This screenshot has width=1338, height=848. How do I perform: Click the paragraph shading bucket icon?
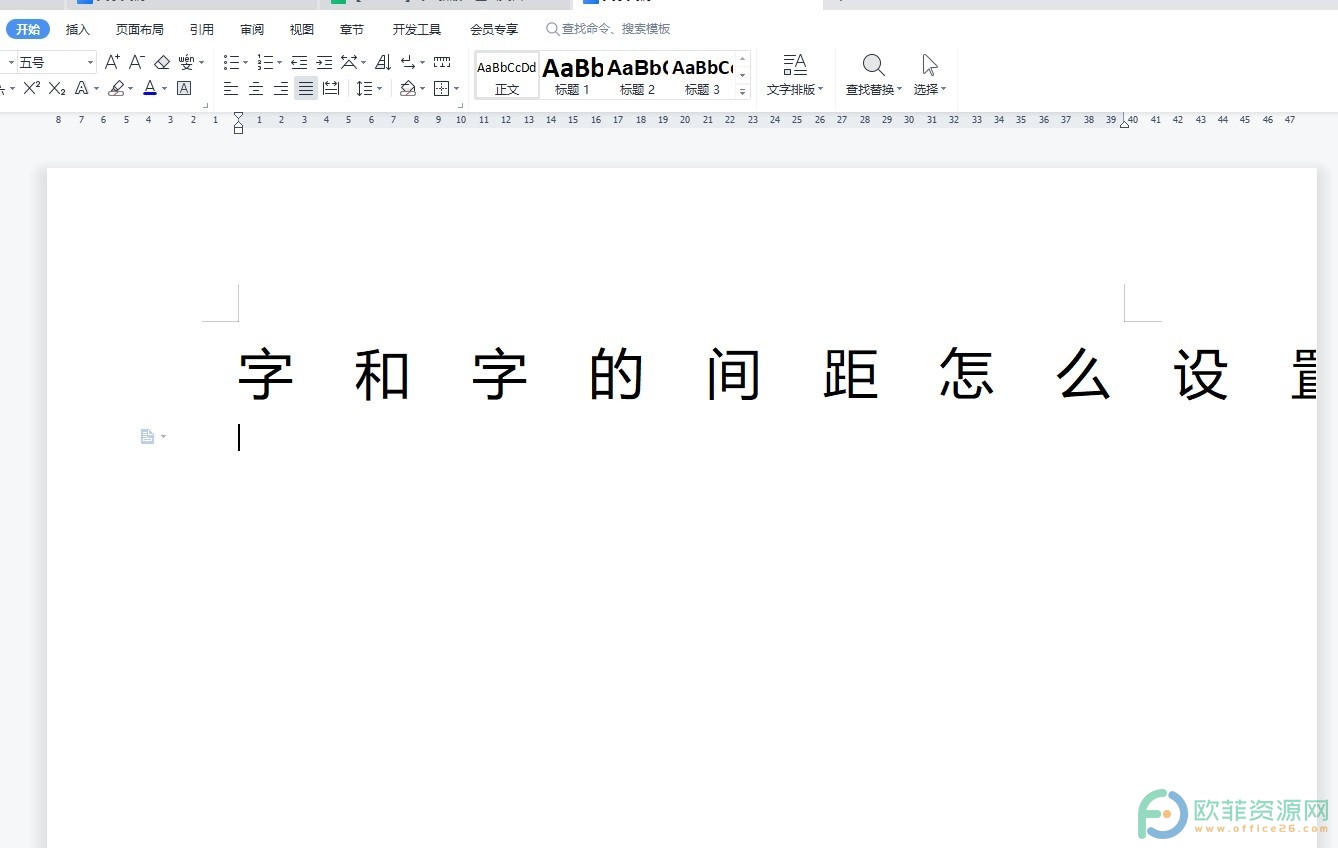(x=407, y=88)
